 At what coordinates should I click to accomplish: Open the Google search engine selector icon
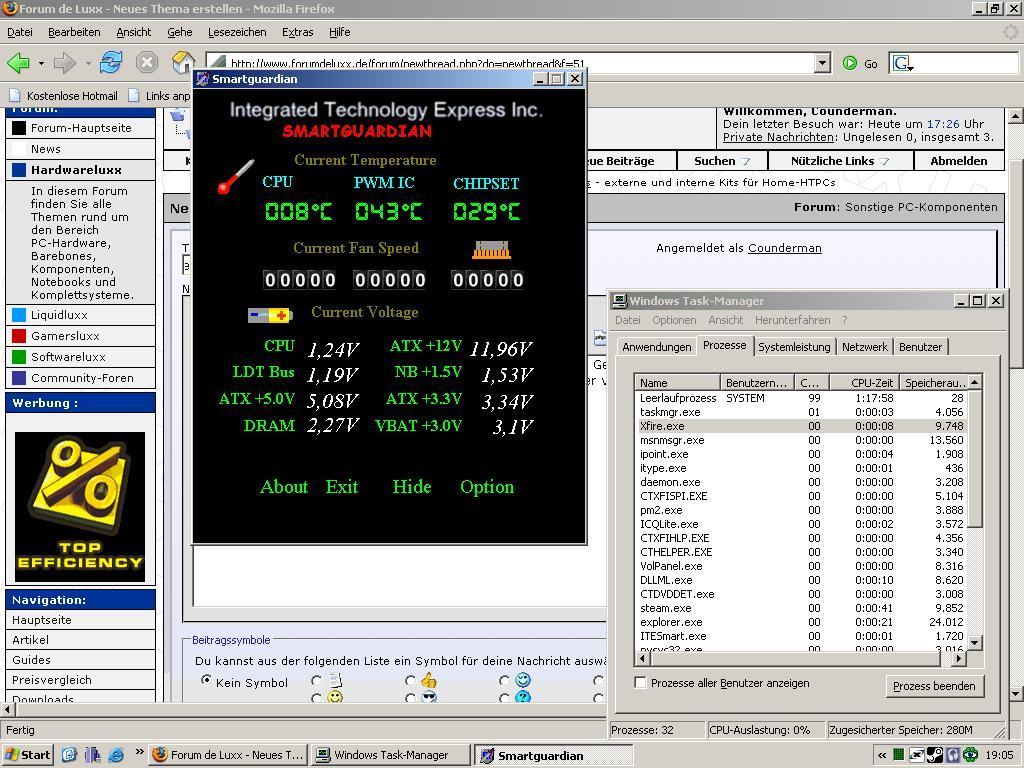point(903,63)
